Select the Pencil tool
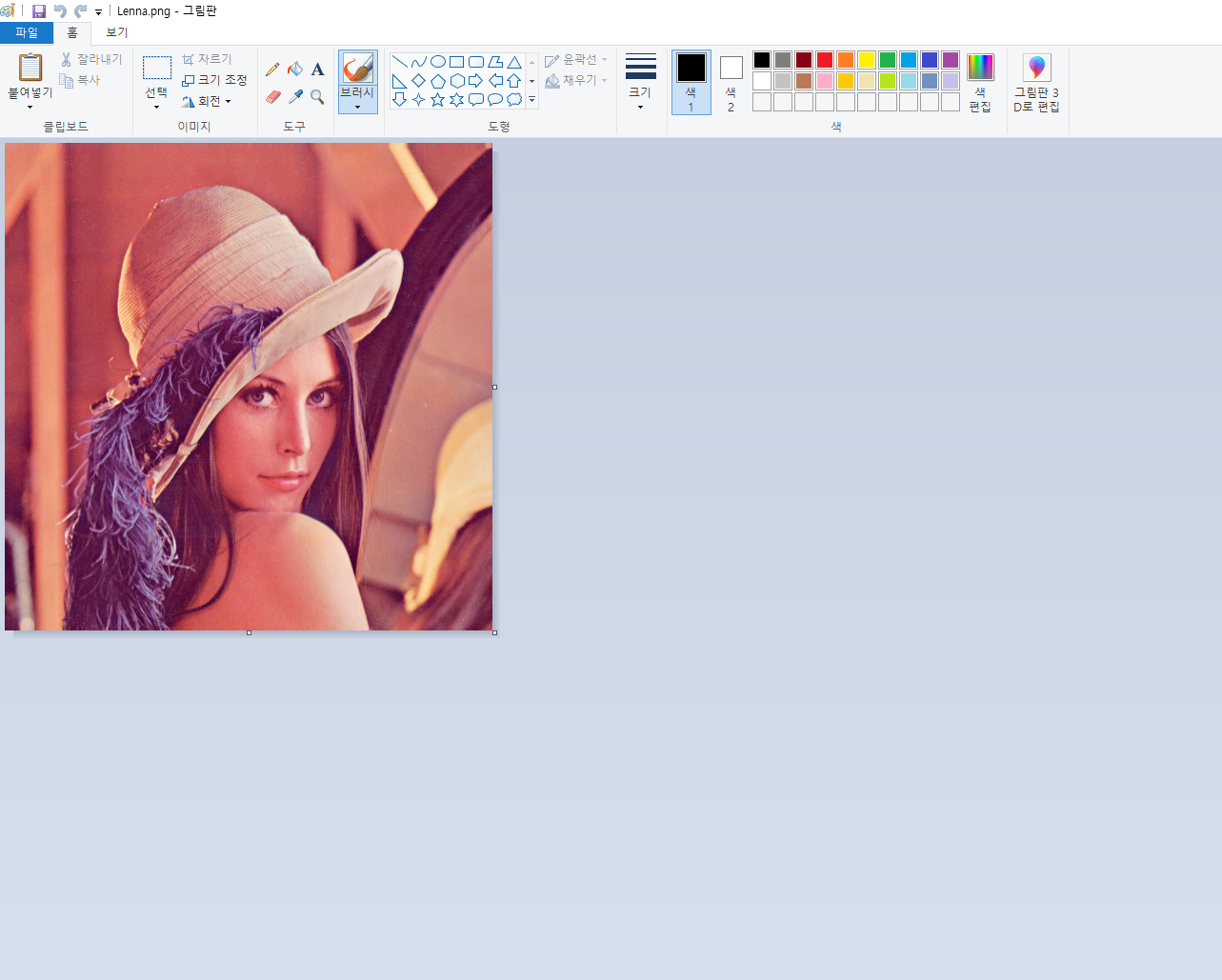This screenshot has width=1222, height=980. 272,69
